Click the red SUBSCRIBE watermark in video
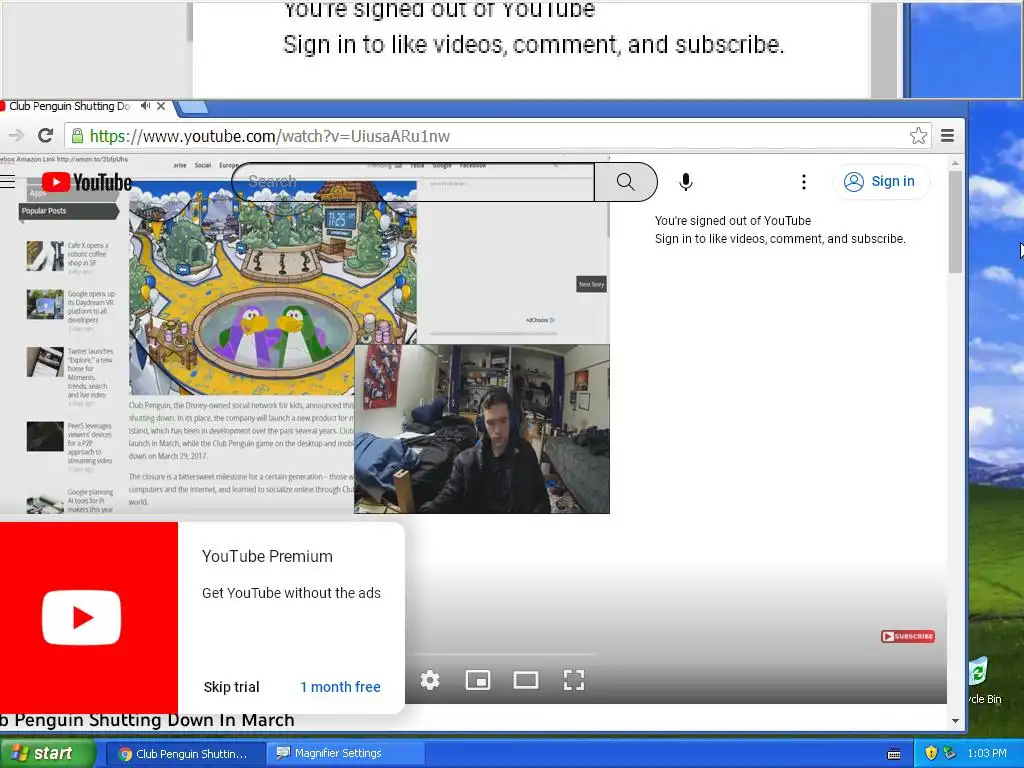 point(908,636)
